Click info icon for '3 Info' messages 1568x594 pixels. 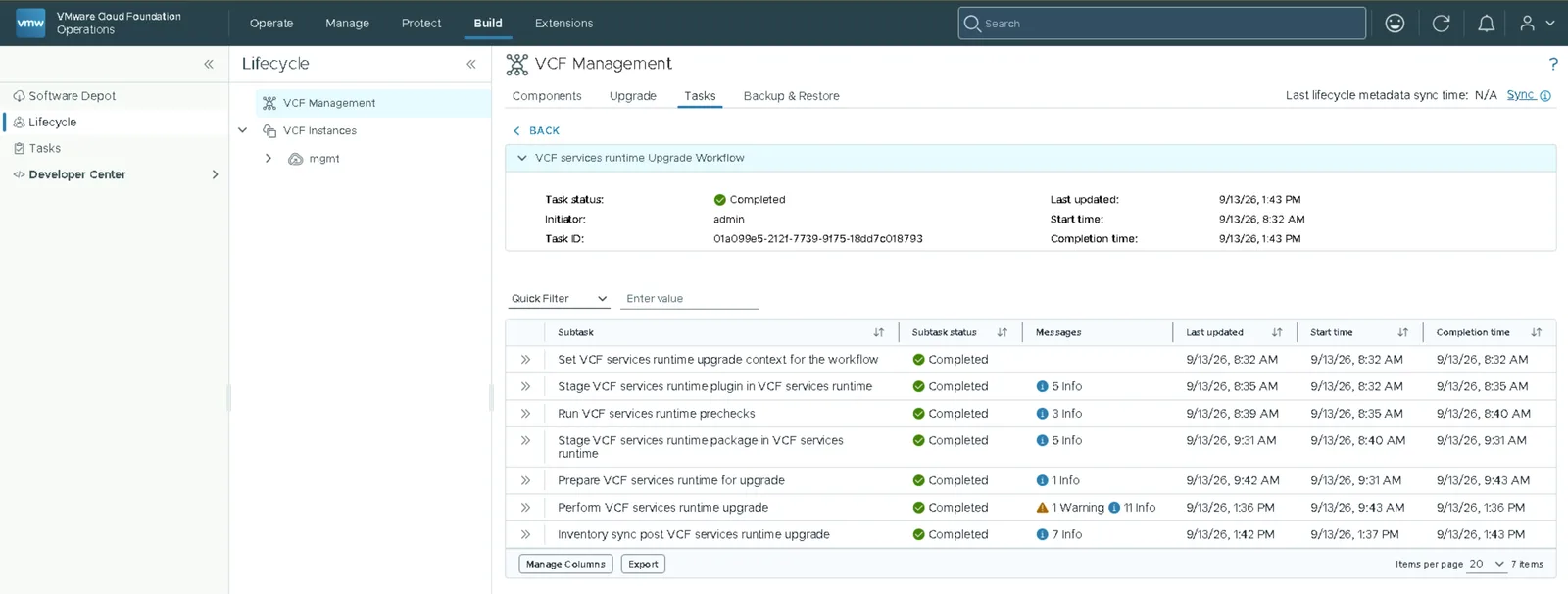tap(1042, 414)
